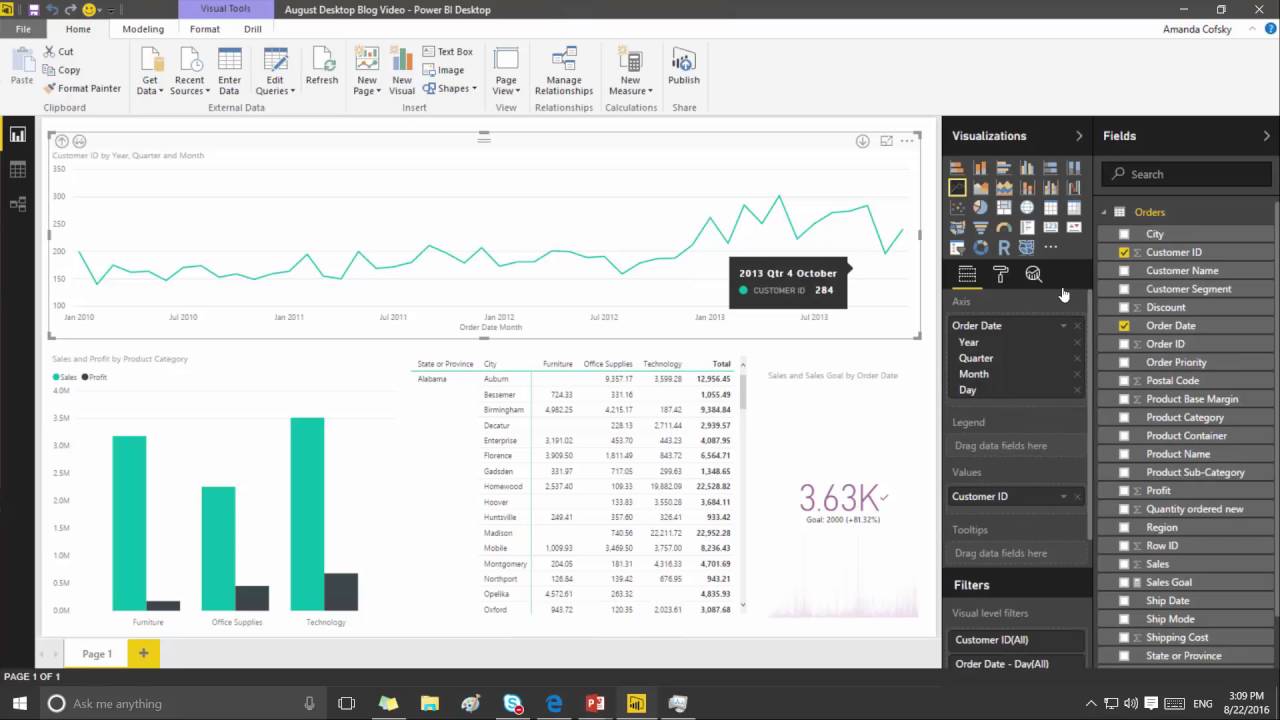Choose the Donut chart visualization

click(x=980, y=247)
